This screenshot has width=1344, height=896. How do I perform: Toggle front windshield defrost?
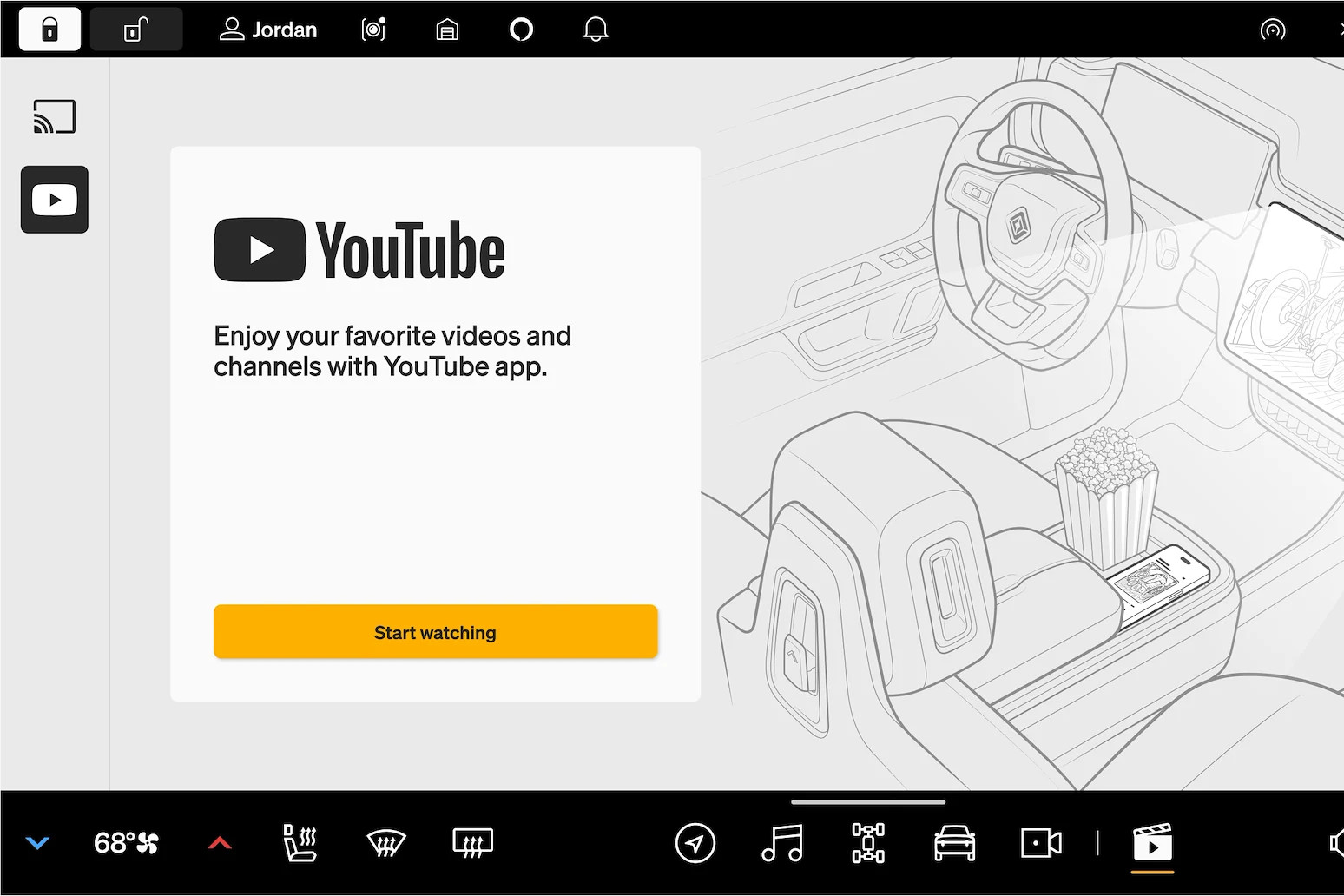[386, 842]
